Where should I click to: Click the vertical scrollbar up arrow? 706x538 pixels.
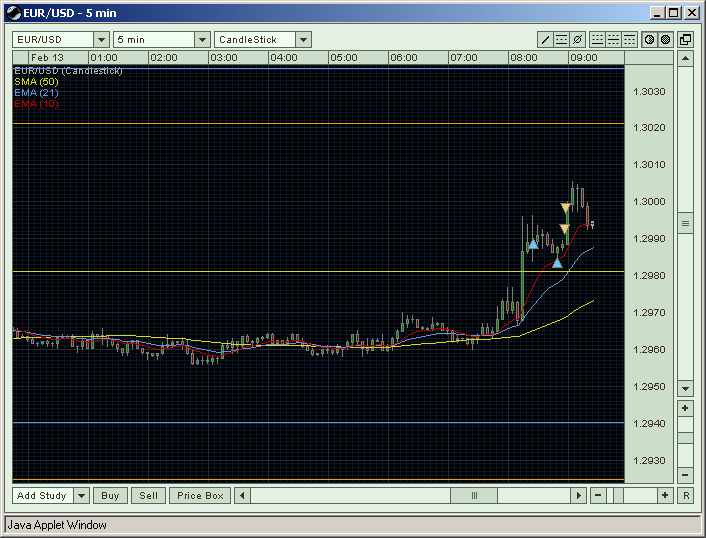coord(685,59)
